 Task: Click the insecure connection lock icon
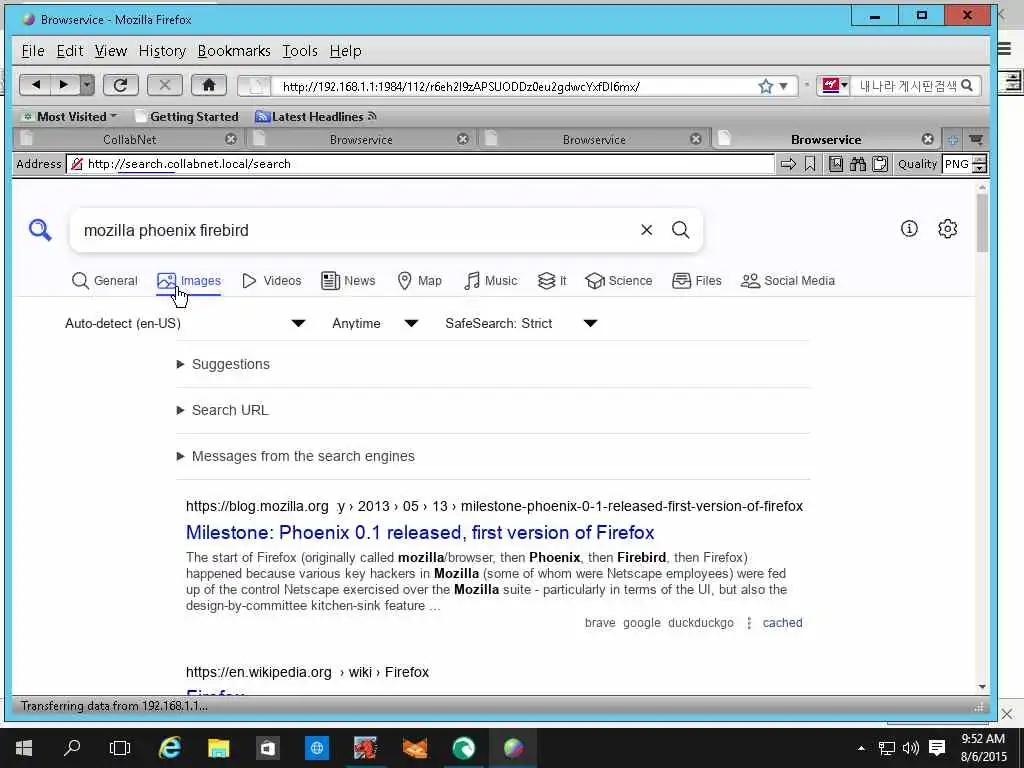tap(76, 164)
